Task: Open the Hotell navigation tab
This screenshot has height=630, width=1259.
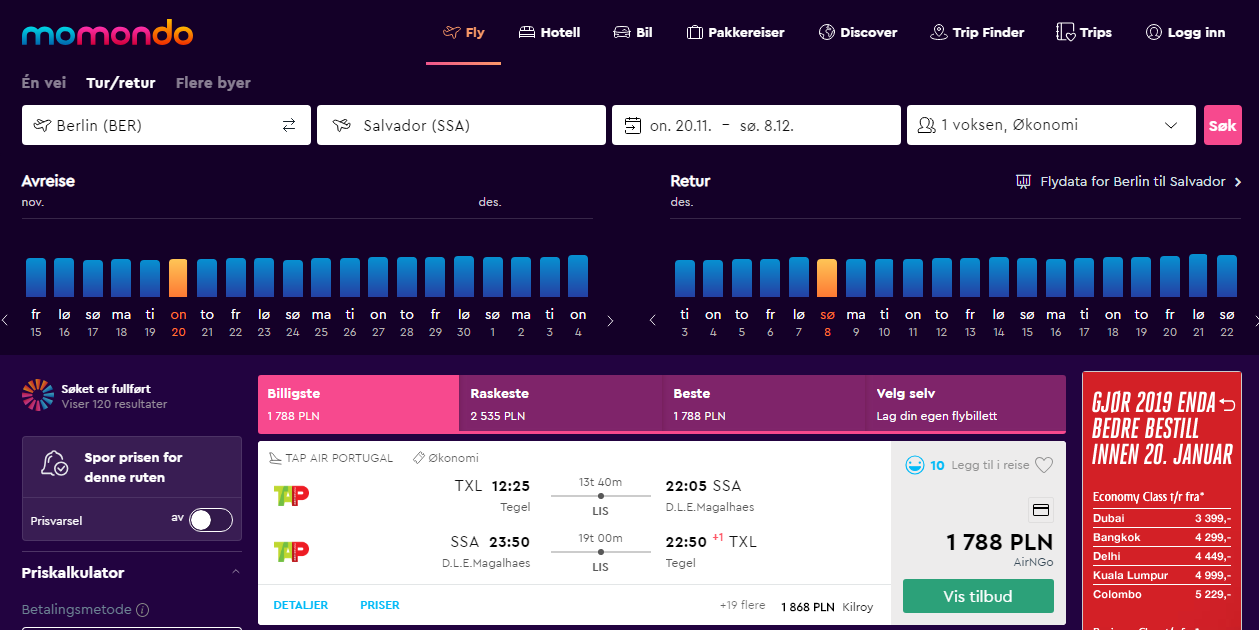Action: (549, 32)
